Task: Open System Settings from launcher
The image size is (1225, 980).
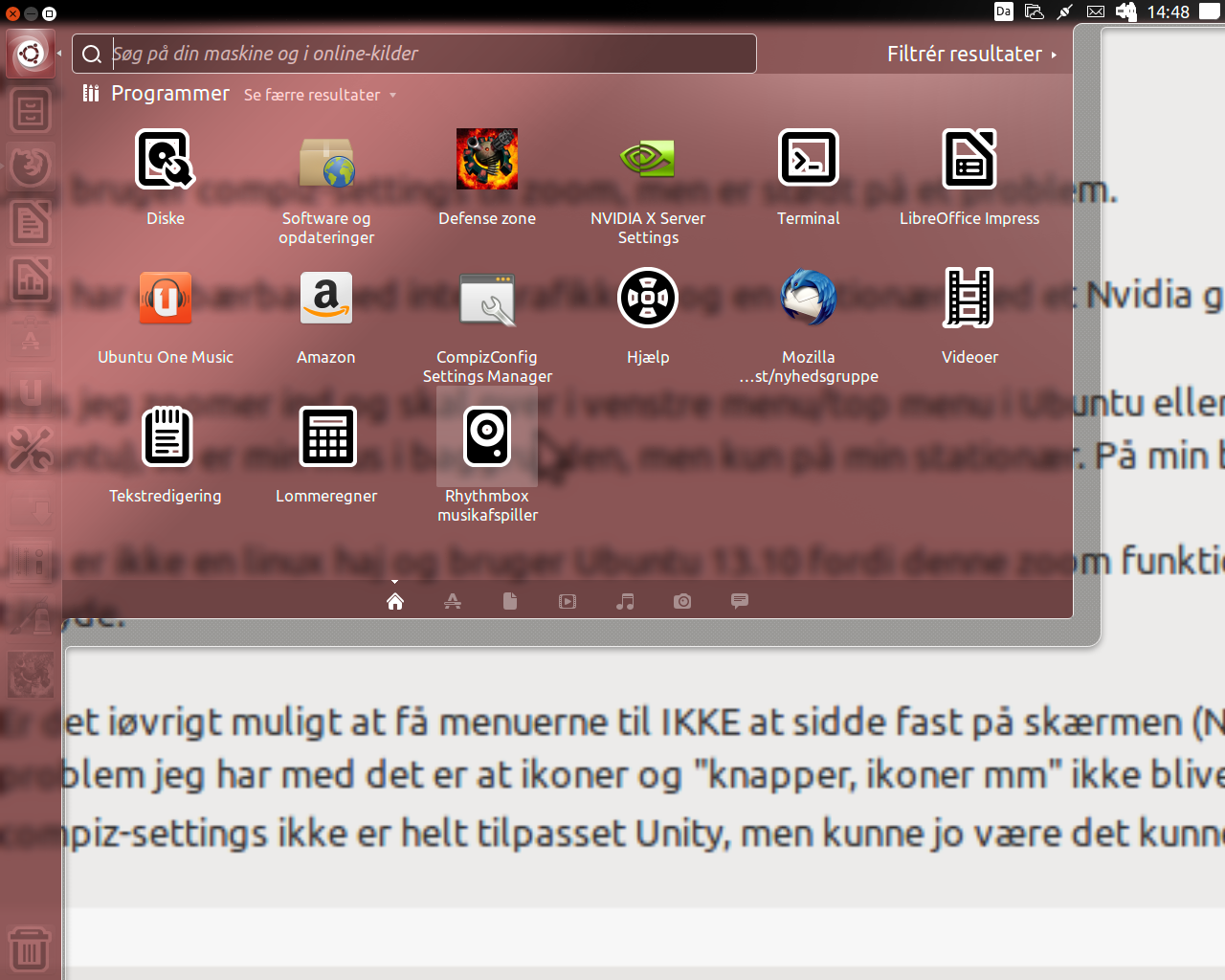Action: (31, 449)
